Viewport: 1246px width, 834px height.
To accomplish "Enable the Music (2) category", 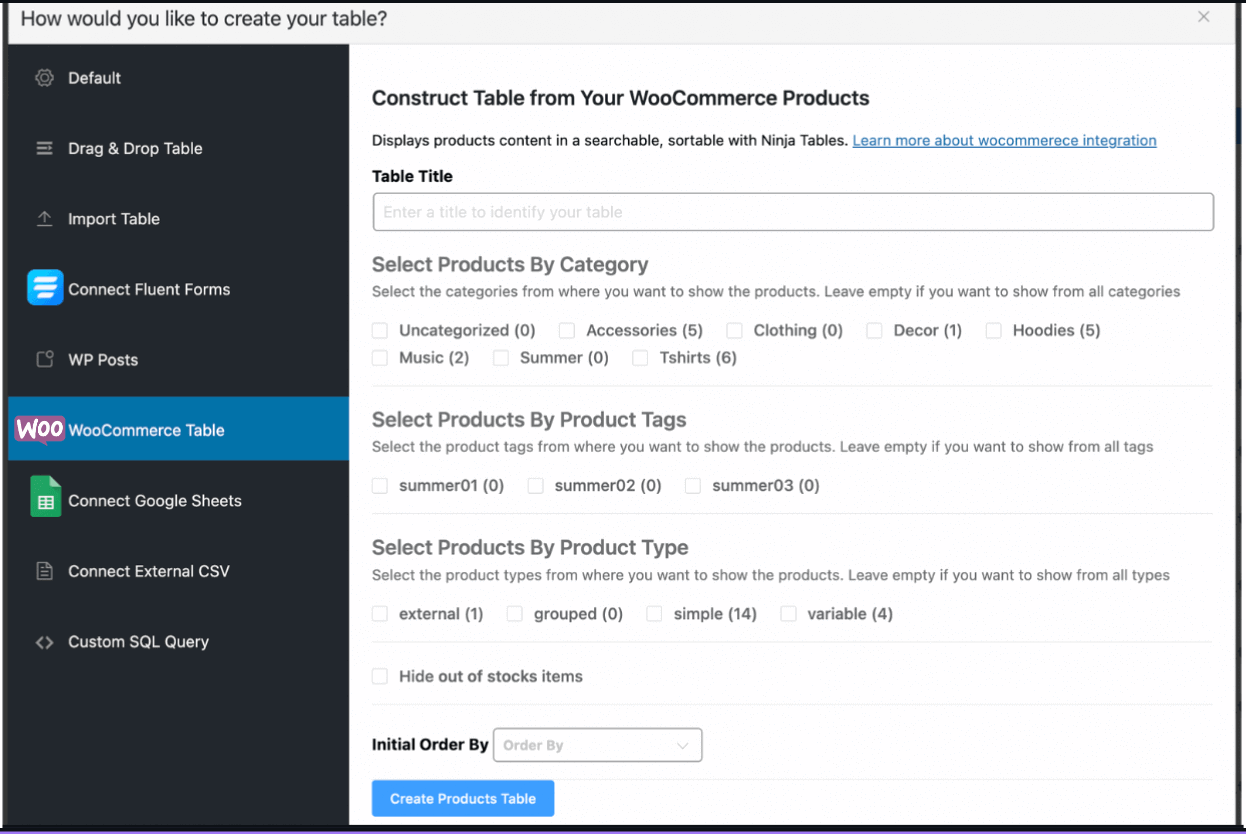I will (x=380, y=357).
